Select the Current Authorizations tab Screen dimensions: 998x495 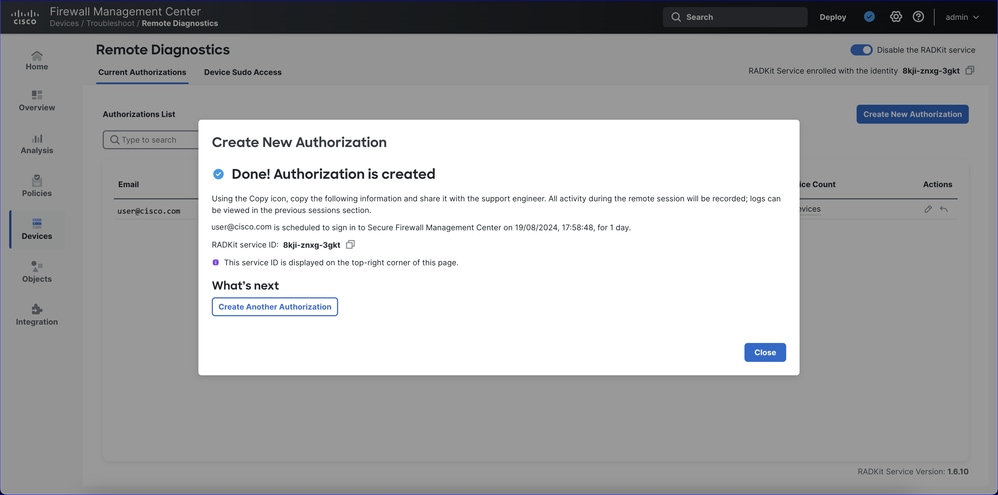pos(142,72)
